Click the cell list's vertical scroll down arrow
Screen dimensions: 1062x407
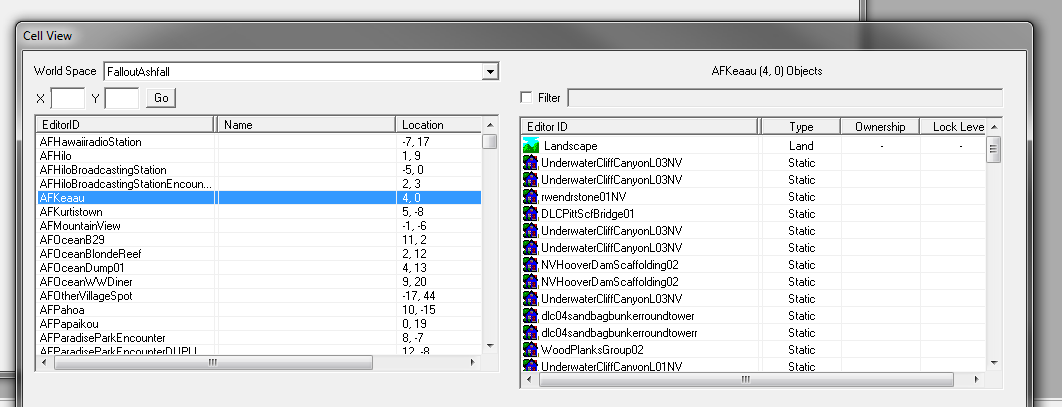tap(489, 345)
